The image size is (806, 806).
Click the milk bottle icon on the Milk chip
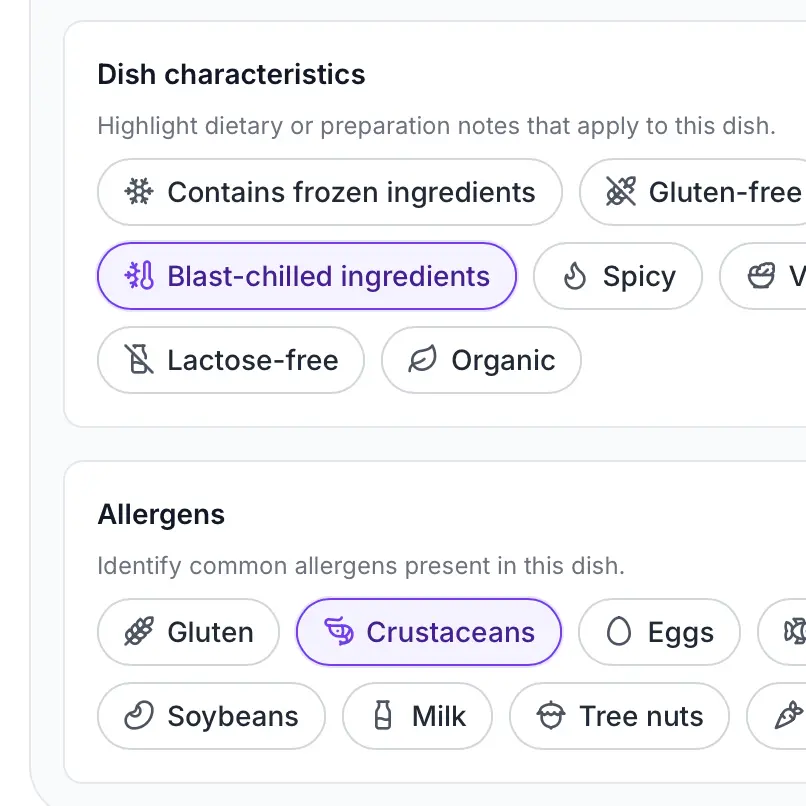tap(383, 716)
